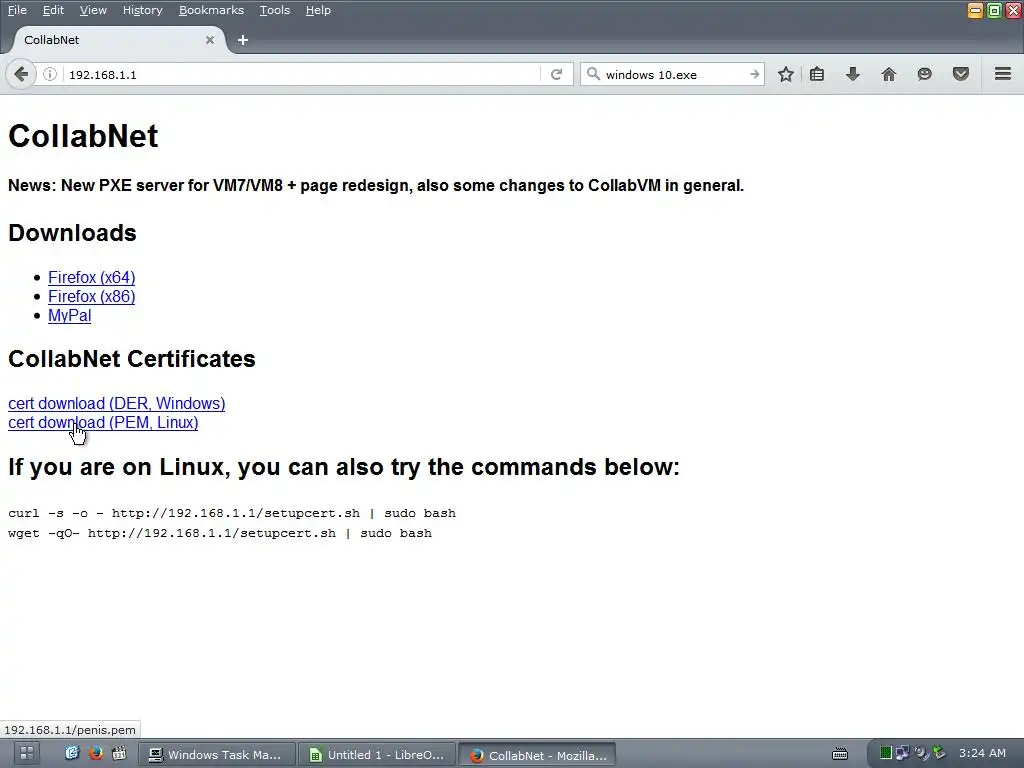
Task: Click the chat smiley toolbar icon
Action: point(924,74)
